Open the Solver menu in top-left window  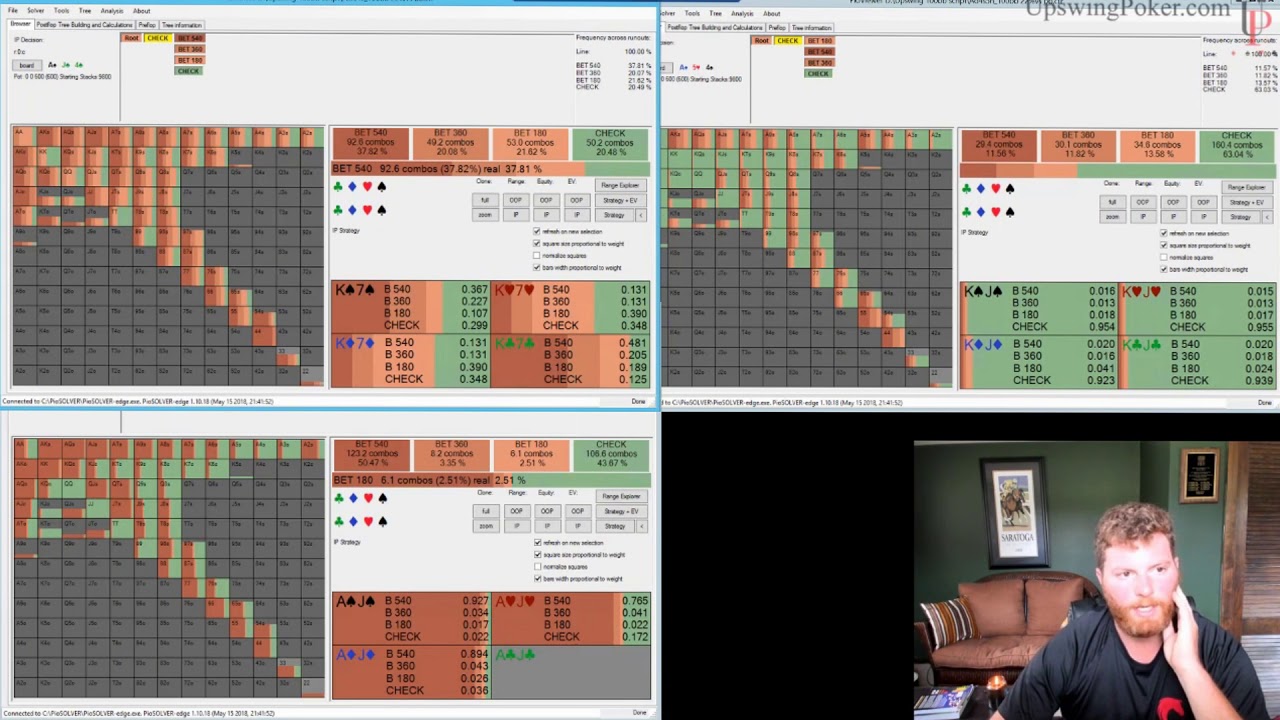pos(36,11)
